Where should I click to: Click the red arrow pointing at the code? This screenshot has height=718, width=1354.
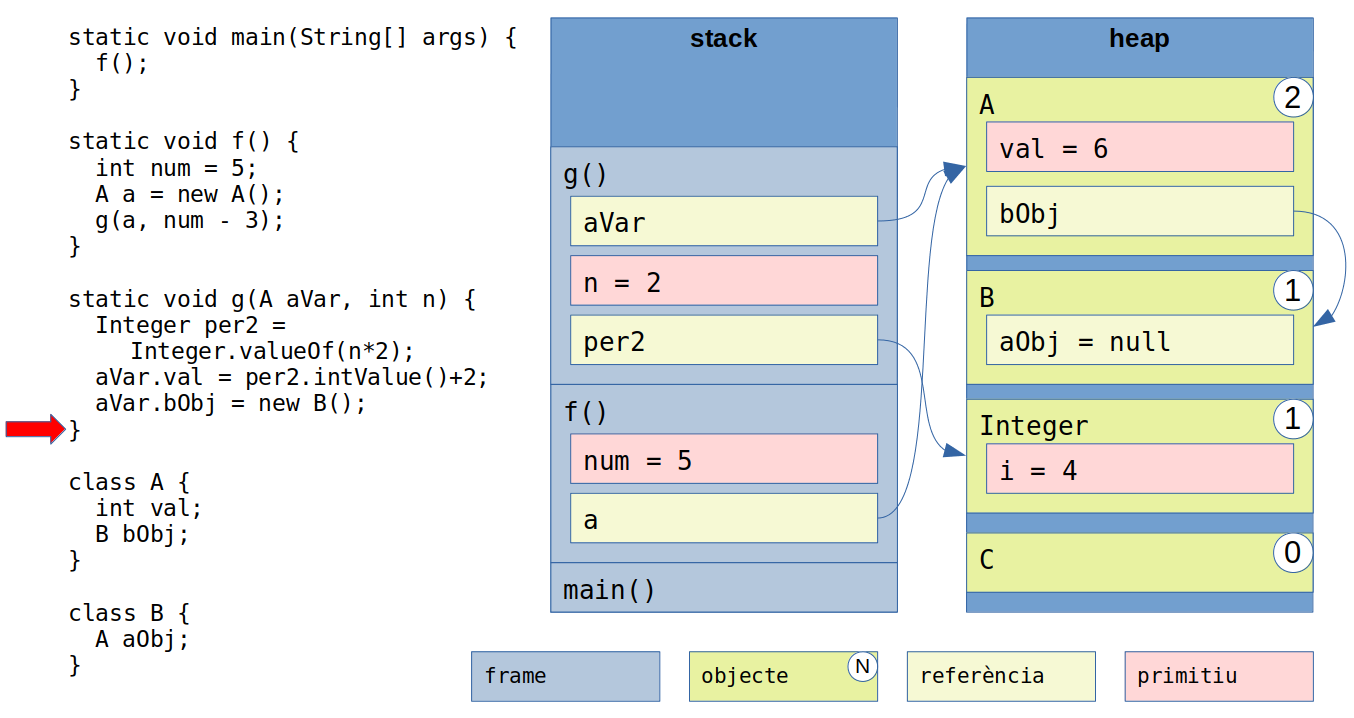click(x=35, y=430)
